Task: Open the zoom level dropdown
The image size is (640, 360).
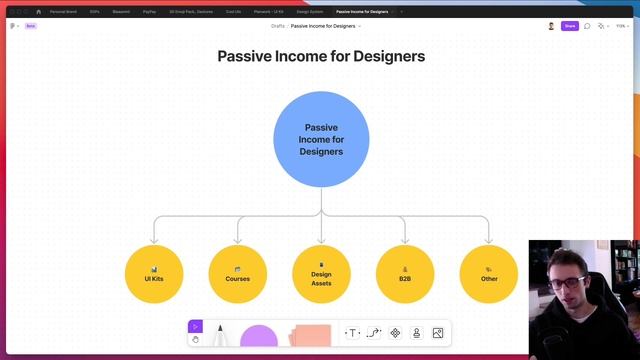Action: point(622,26)
